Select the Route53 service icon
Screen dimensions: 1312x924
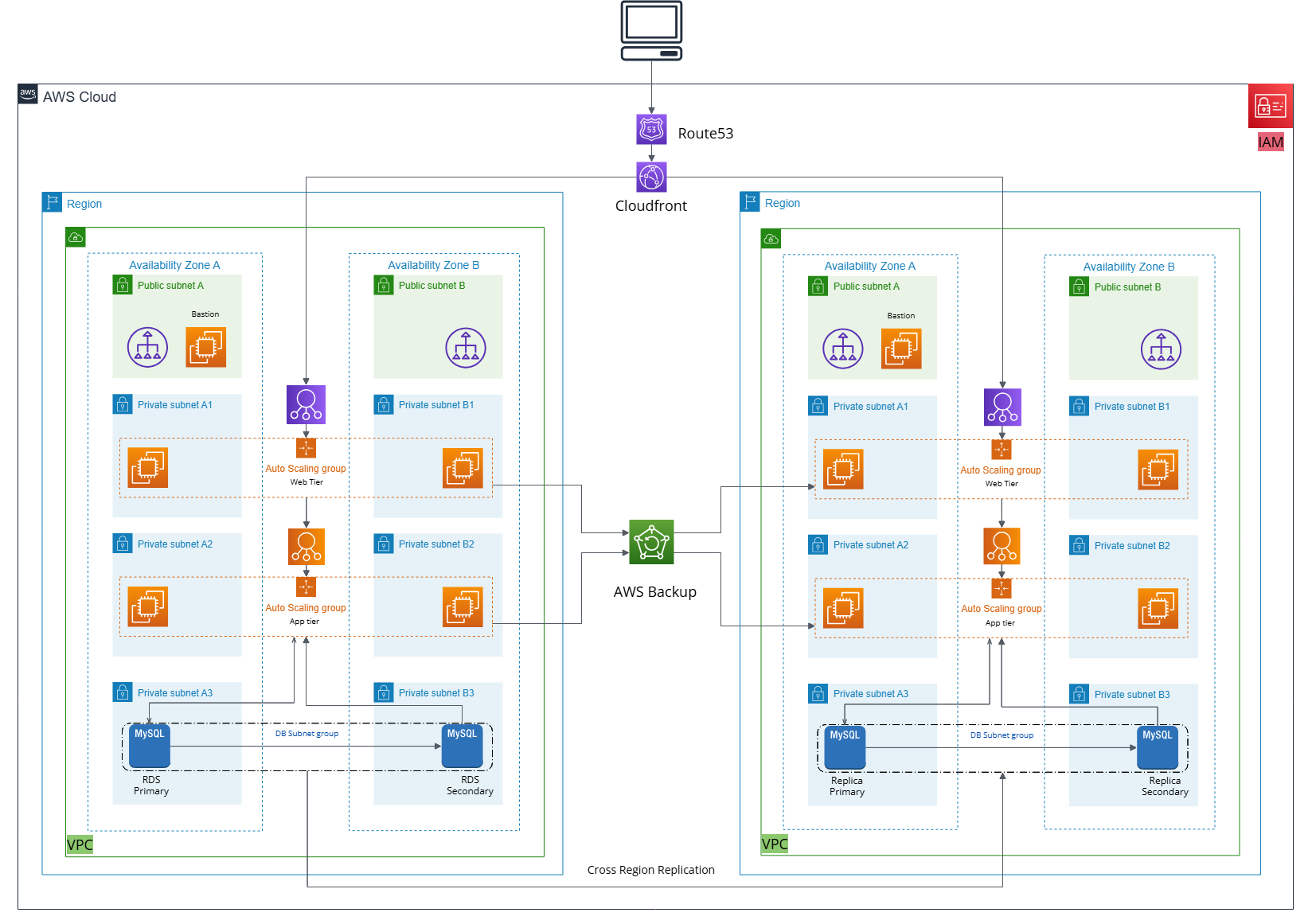651,129
